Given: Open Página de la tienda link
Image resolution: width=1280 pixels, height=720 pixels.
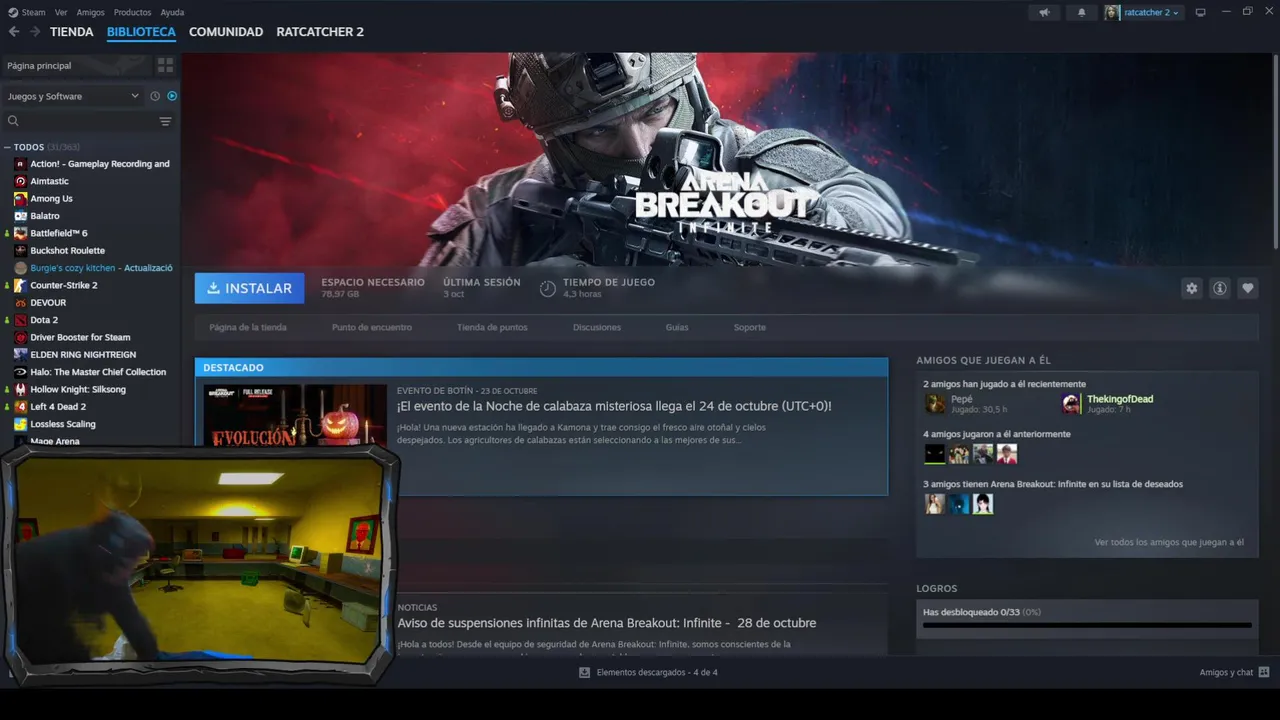Looking at the screenshot, I should point(248,327).
